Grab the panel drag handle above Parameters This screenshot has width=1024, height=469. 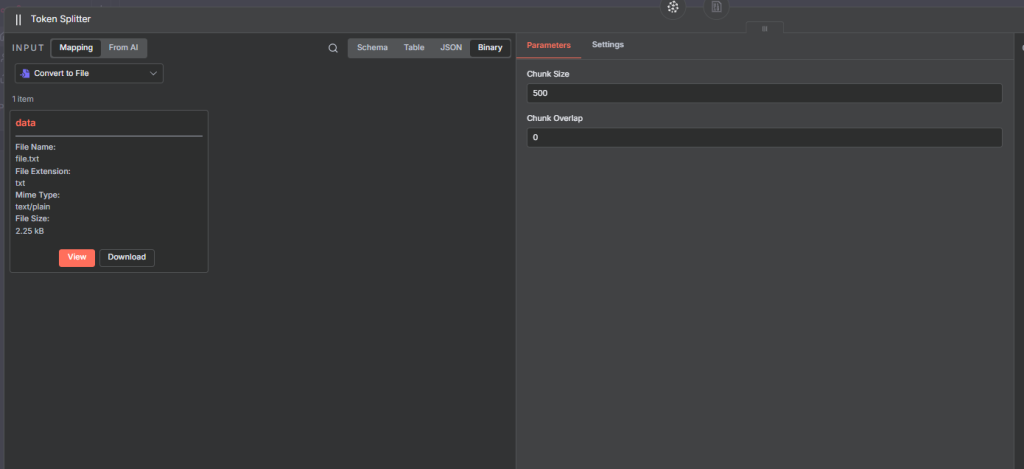click(x=765, y=29)
